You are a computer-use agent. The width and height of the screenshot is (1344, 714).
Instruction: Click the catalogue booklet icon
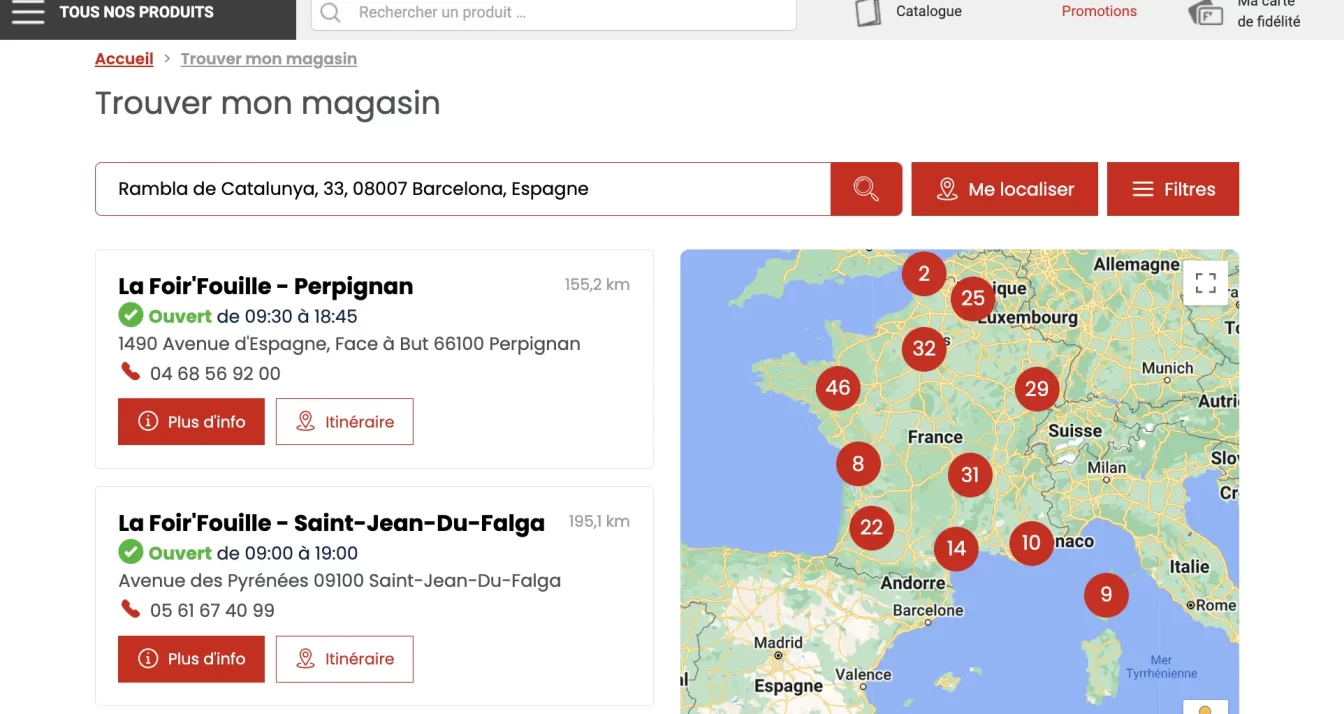[868, 12]
